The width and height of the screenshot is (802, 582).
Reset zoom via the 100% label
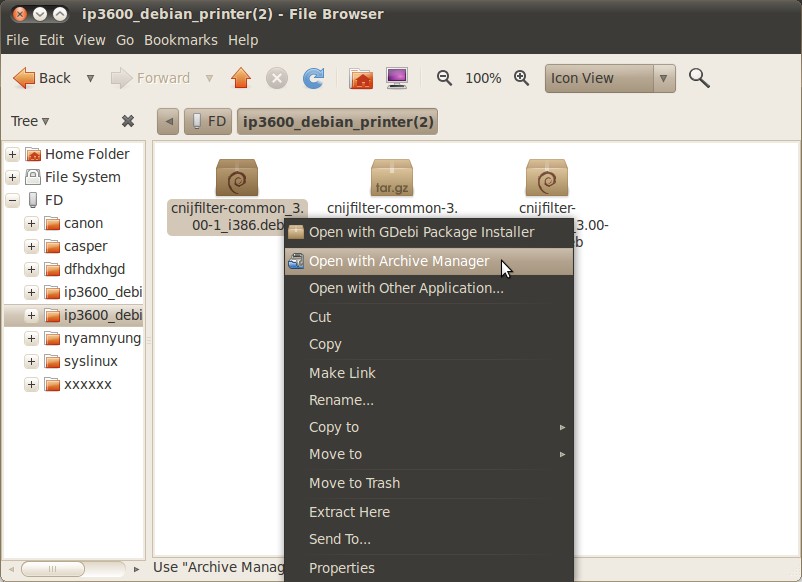click(x=483, y=78)
